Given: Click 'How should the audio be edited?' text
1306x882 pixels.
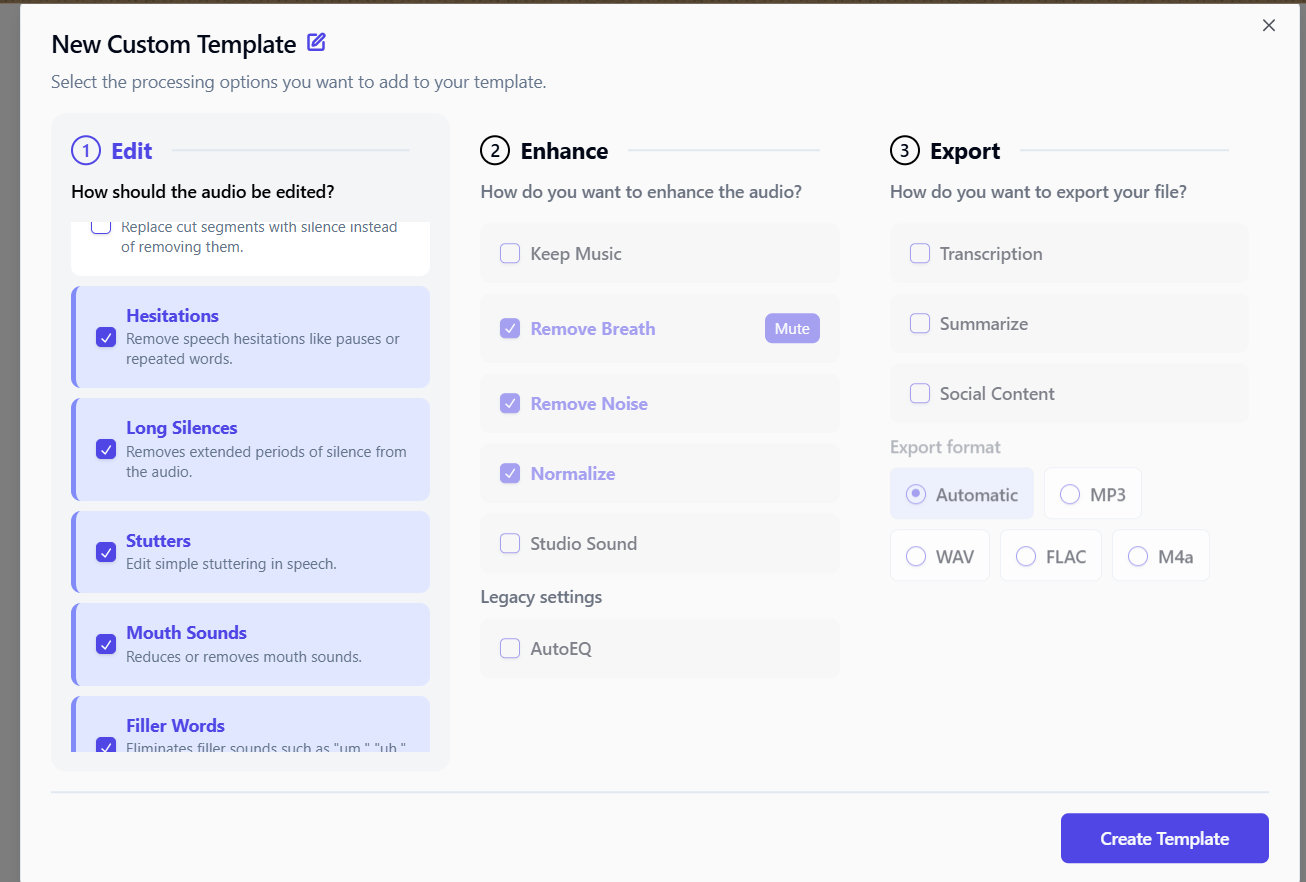Looking at the screenshot, I should pos(203,191).
